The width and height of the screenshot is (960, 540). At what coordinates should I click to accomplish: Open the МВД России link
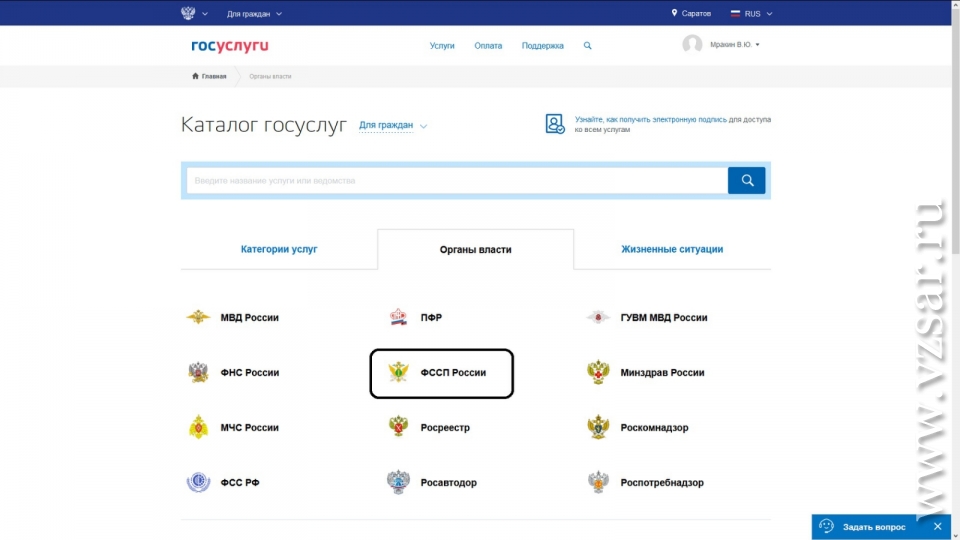point(250,317)
